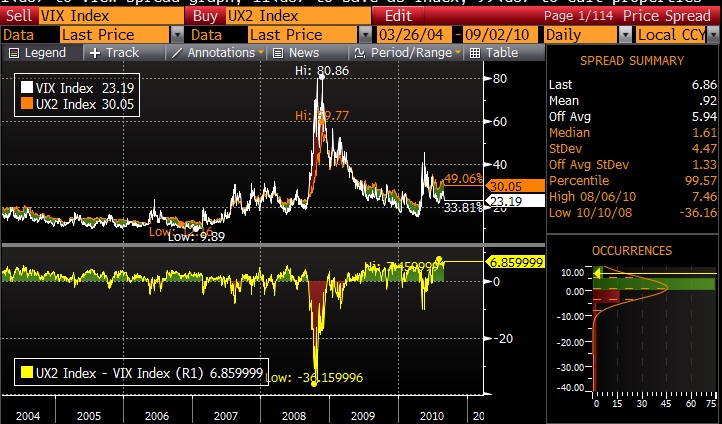
Task: Click the Percentile value 99.57
Action: (700, 180)
